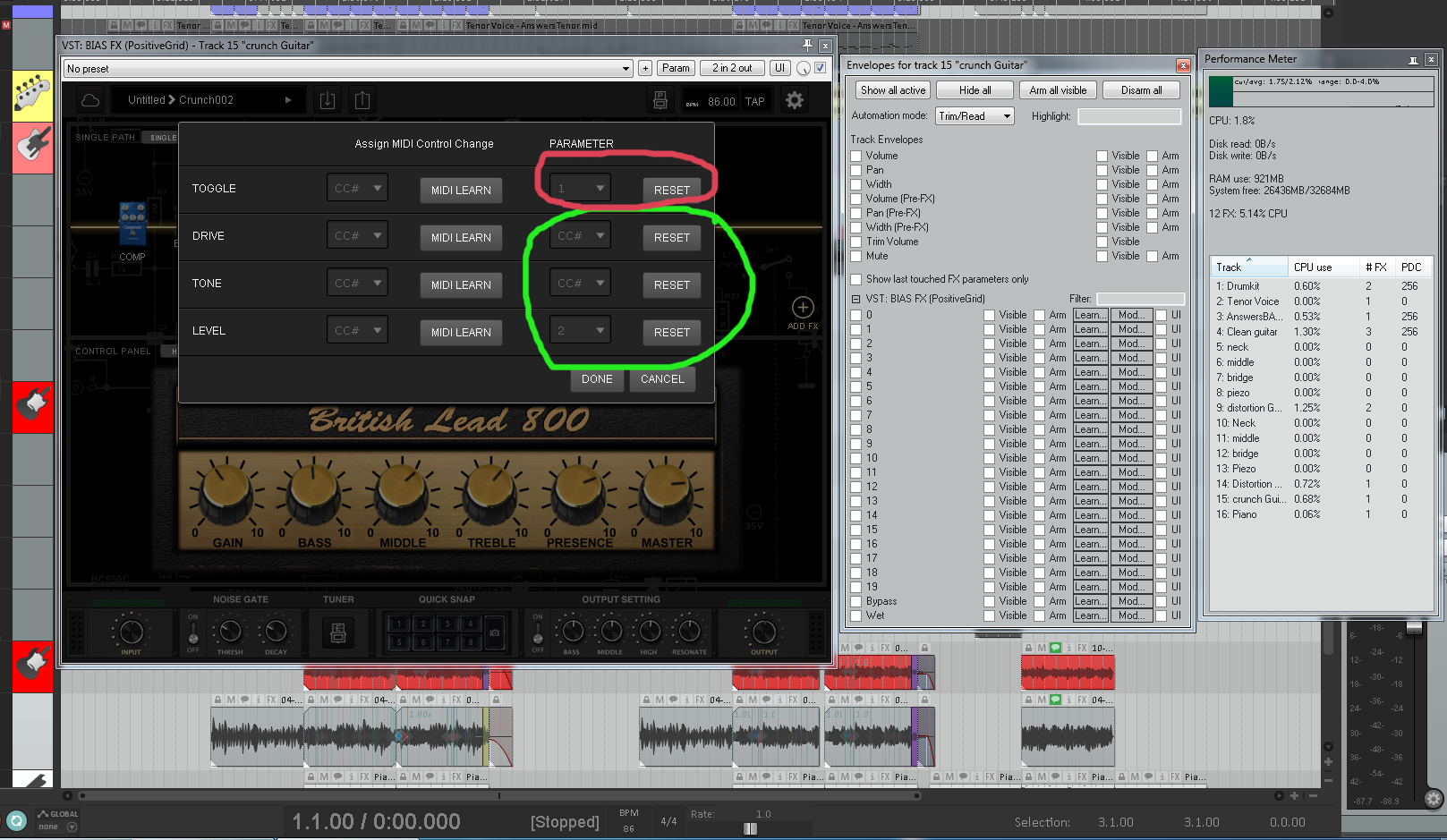
Task: Click the Highlight input field
Action: point(1129,116)
